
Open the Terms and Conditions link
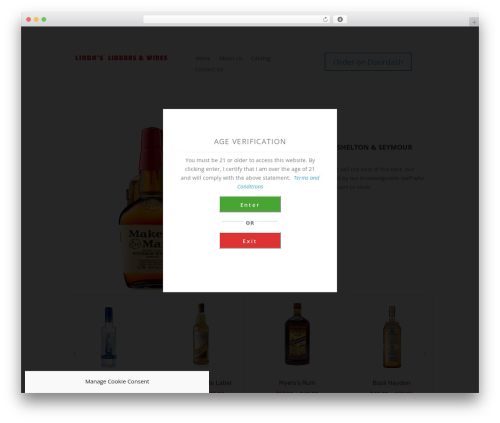(x=278, y=182)
